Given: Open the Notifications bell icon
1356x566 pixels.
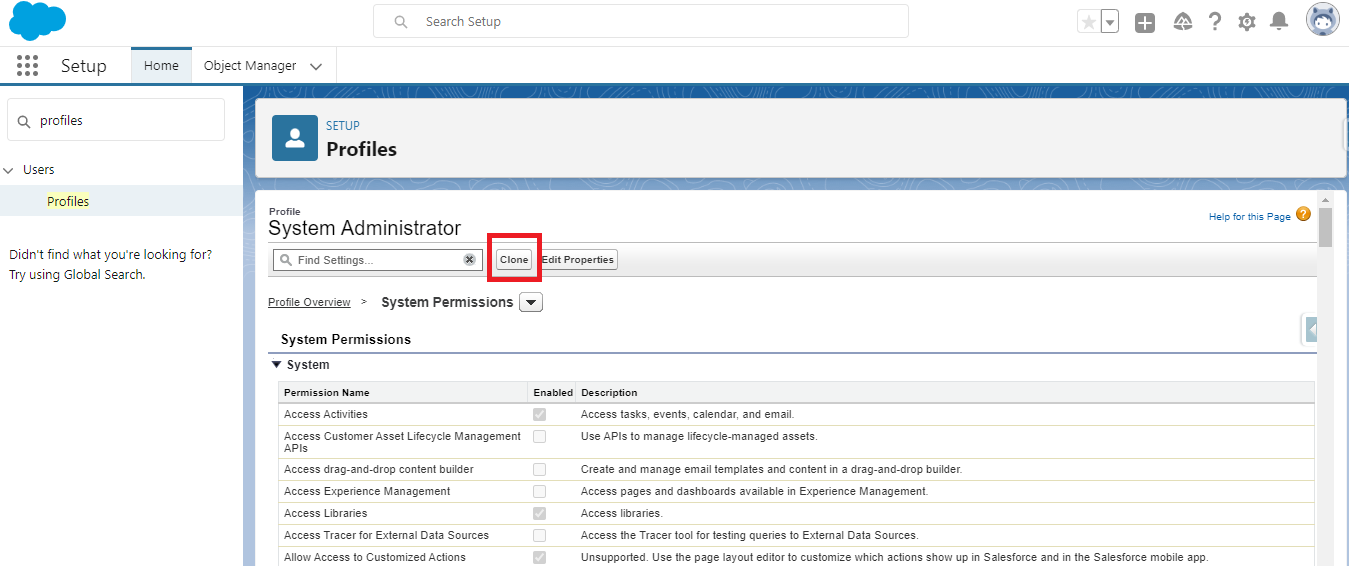Looking at the screenshot, I should click(1278, 22).
